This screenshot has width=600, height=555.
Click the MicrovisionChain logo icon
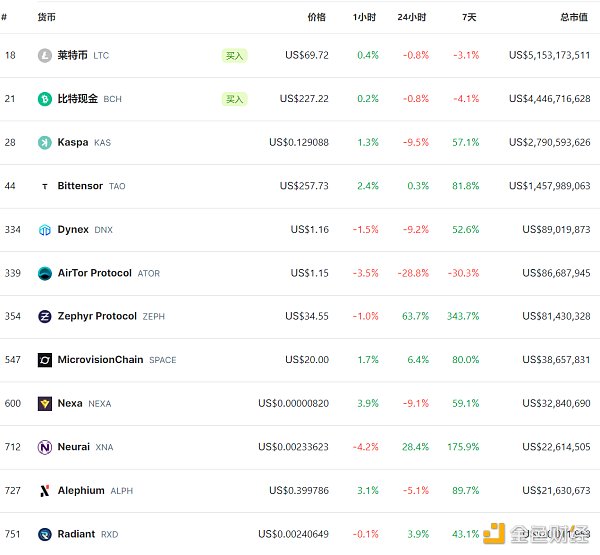44,360
